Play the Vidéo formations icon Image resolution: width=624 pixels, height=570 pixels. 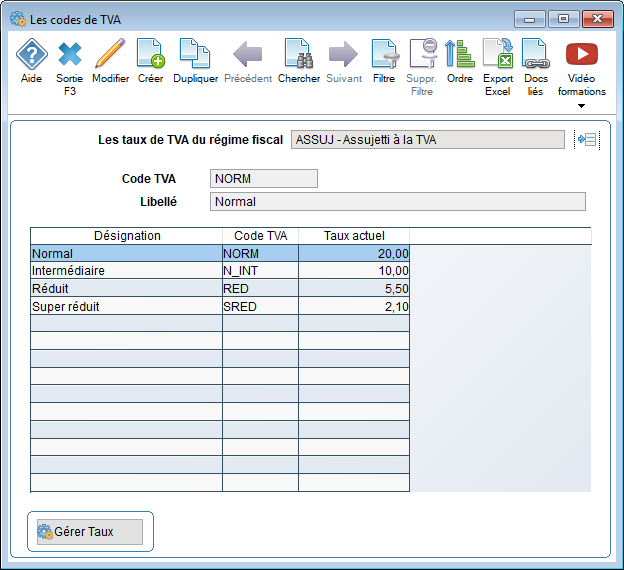[x=581, y=54]
